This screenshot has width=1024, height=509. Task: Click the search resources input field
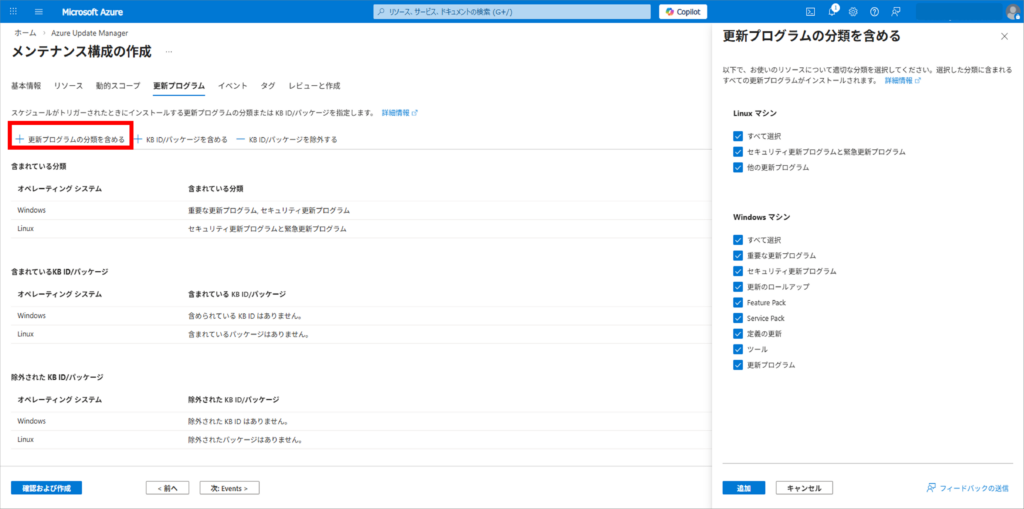(512, 12)
